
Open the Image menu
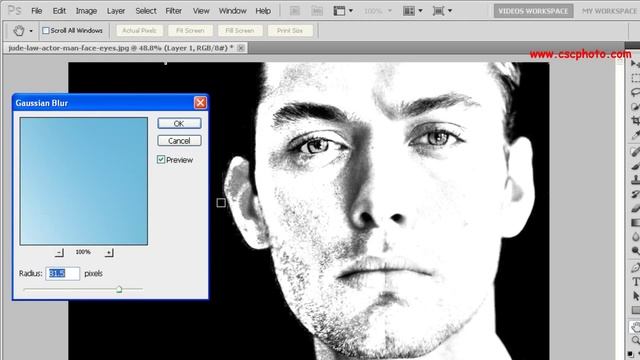(87, 11)
